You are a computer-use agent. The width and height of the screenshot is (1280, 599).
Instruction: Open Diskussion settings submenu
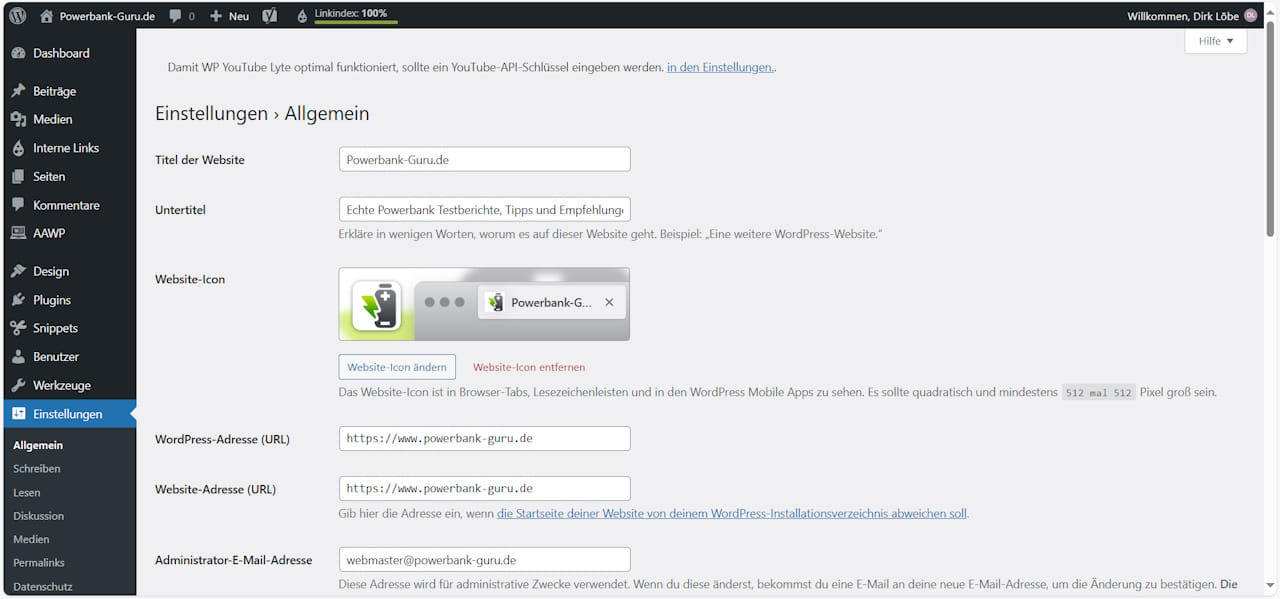38,516
